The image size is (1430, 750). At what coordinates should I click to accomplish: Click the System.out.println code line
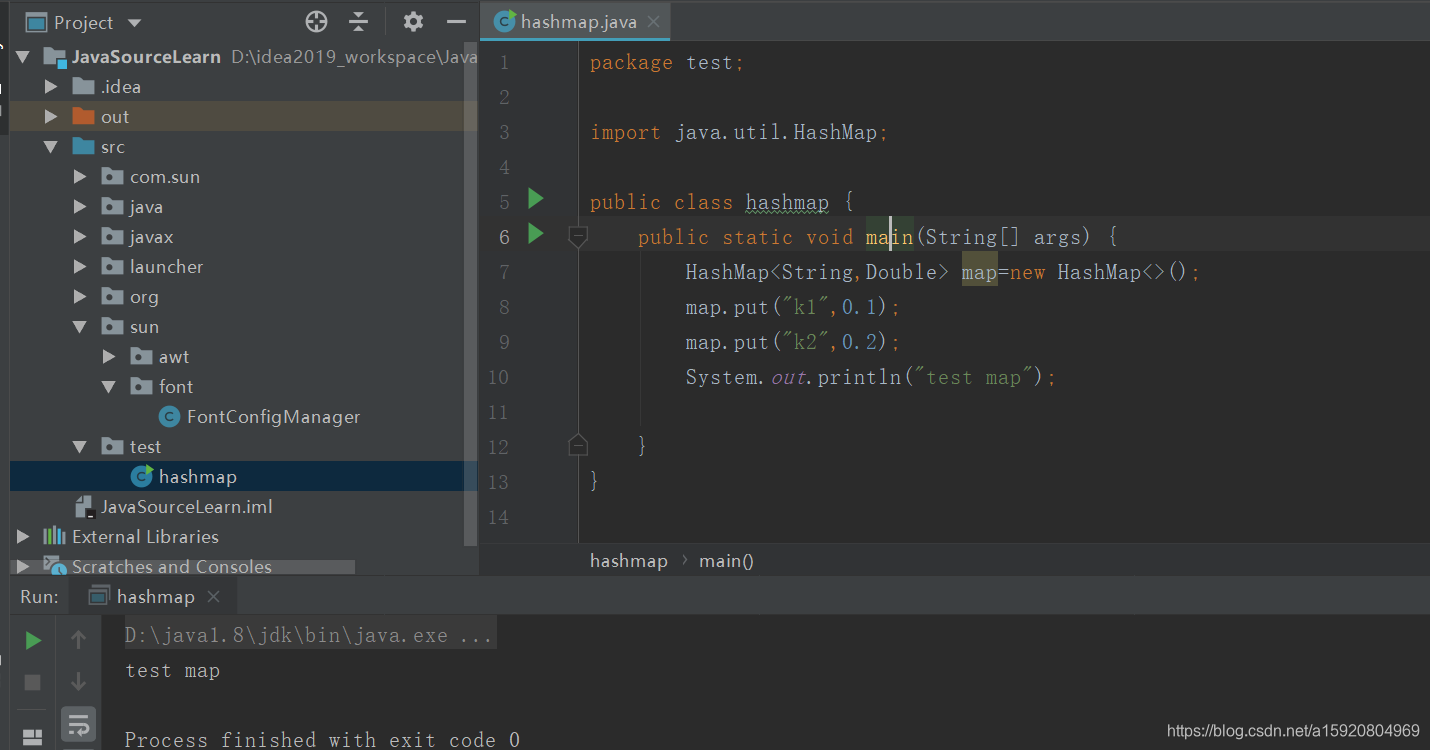click(x=870, y=377)
